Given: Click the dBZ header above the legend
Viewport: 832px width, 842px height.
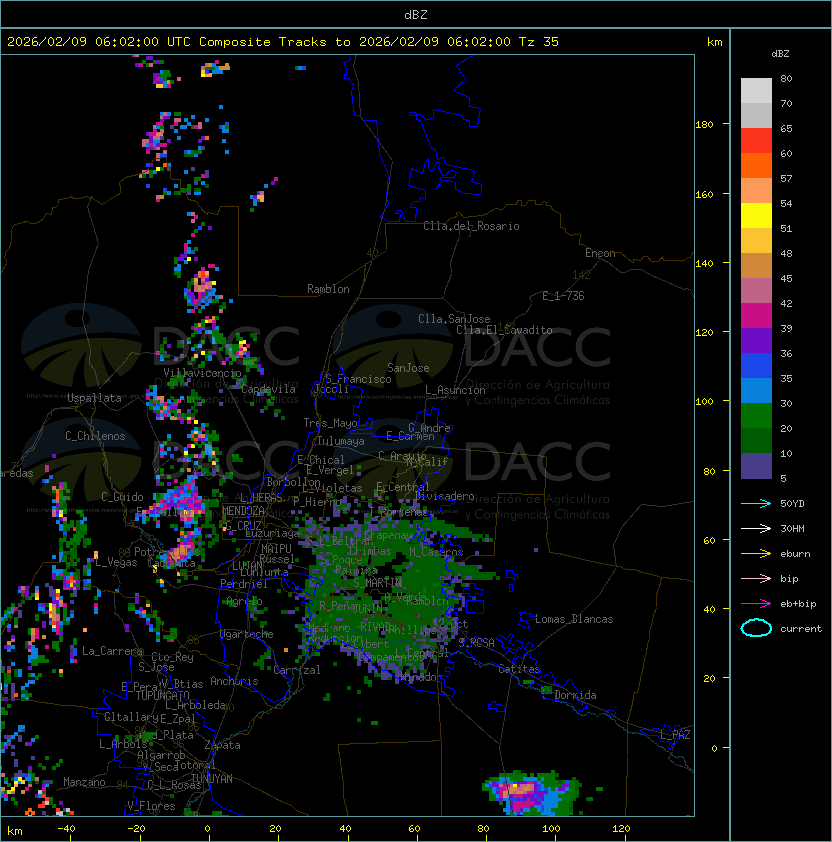Looking at the screenshot, I should click(780, 54).
